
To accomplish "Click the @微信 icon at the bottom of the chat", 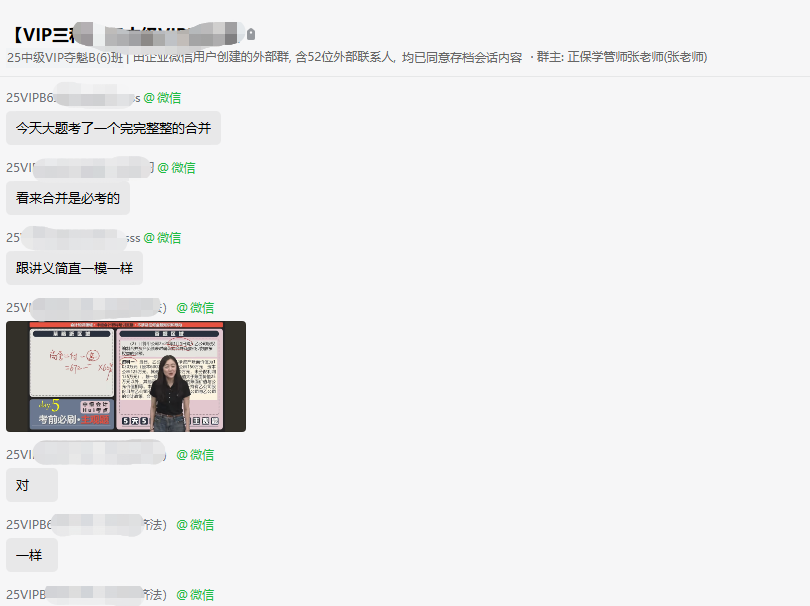I will 196,594.
